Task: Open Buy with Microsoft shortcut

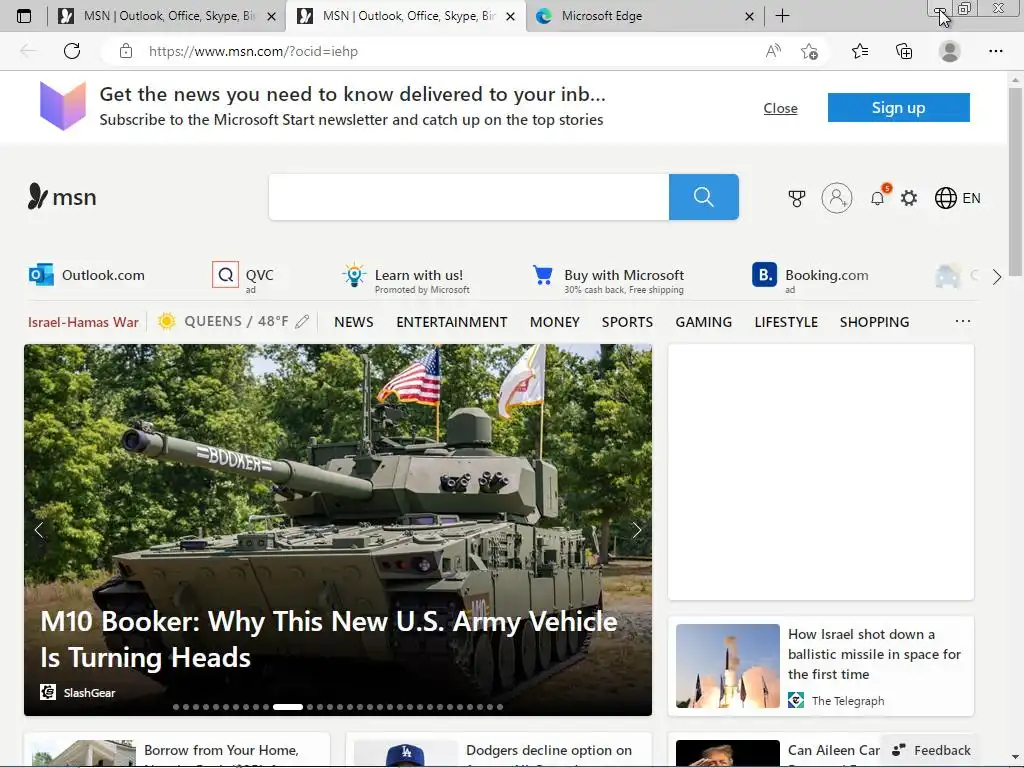Action: [609, 278]
